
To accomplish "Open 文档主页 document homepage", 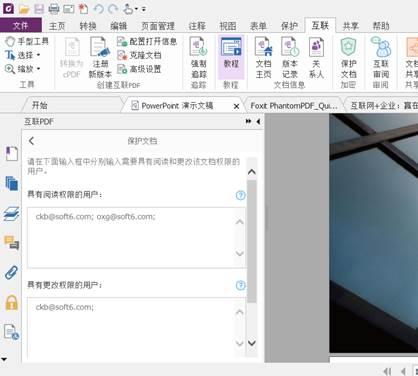I will (263, 57).
